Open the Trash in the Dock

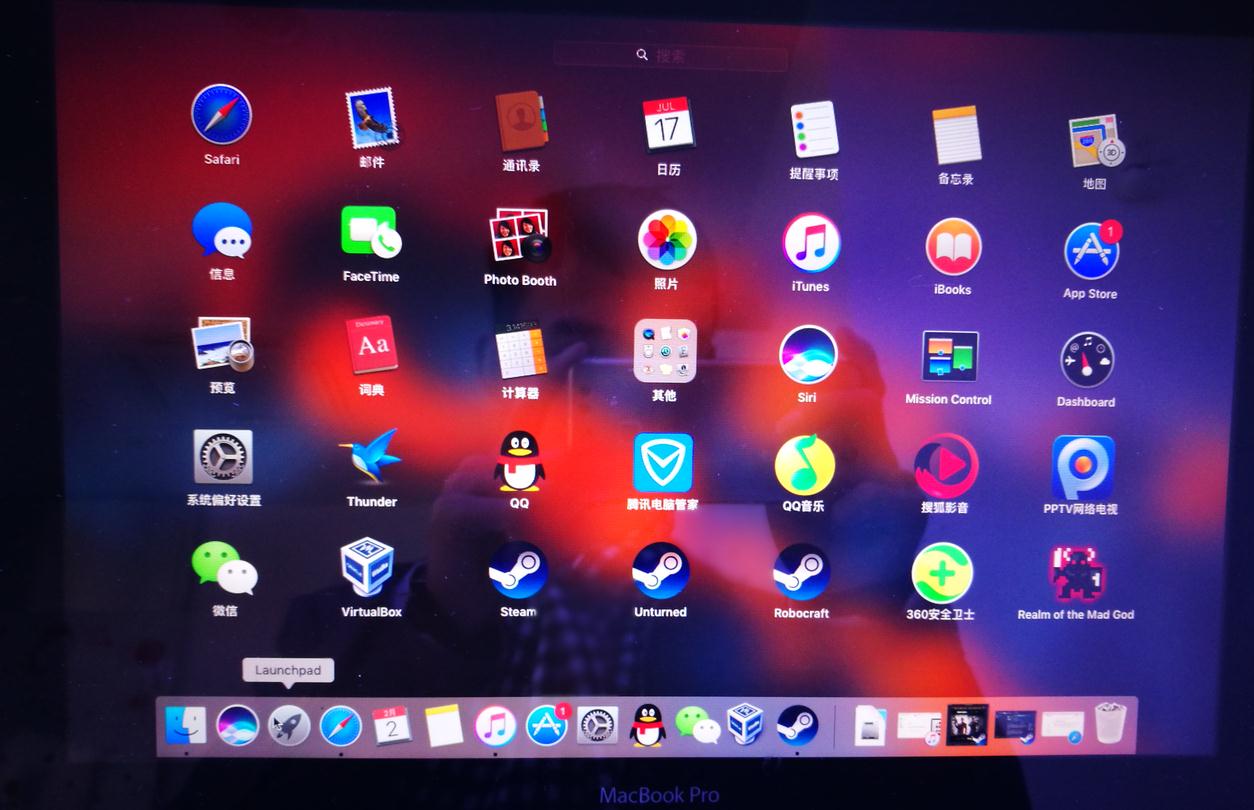point(1110,723)
